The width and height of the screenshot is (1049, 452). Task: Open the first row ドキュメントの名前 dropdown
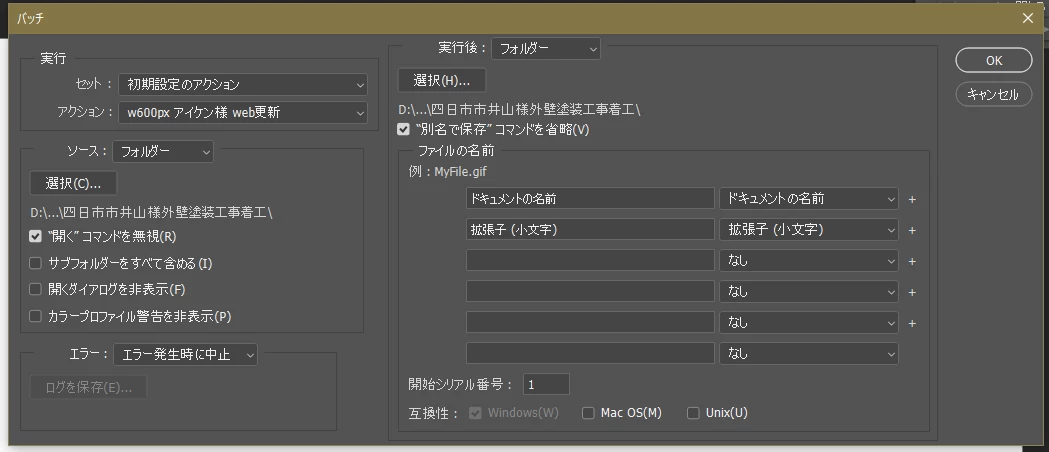coord(809,199)
